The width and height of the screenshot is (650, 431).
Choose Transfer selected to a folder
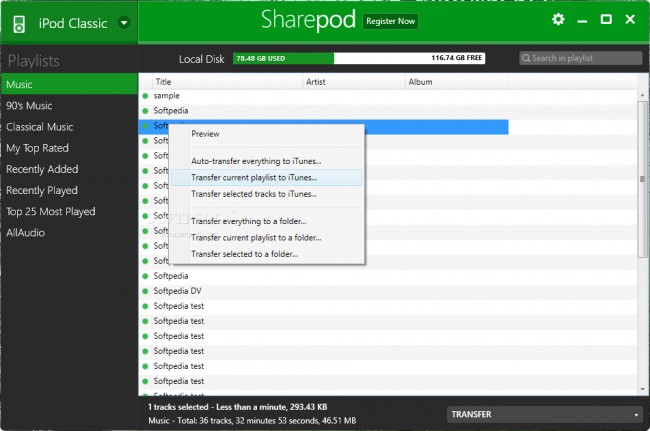(244, 254)
